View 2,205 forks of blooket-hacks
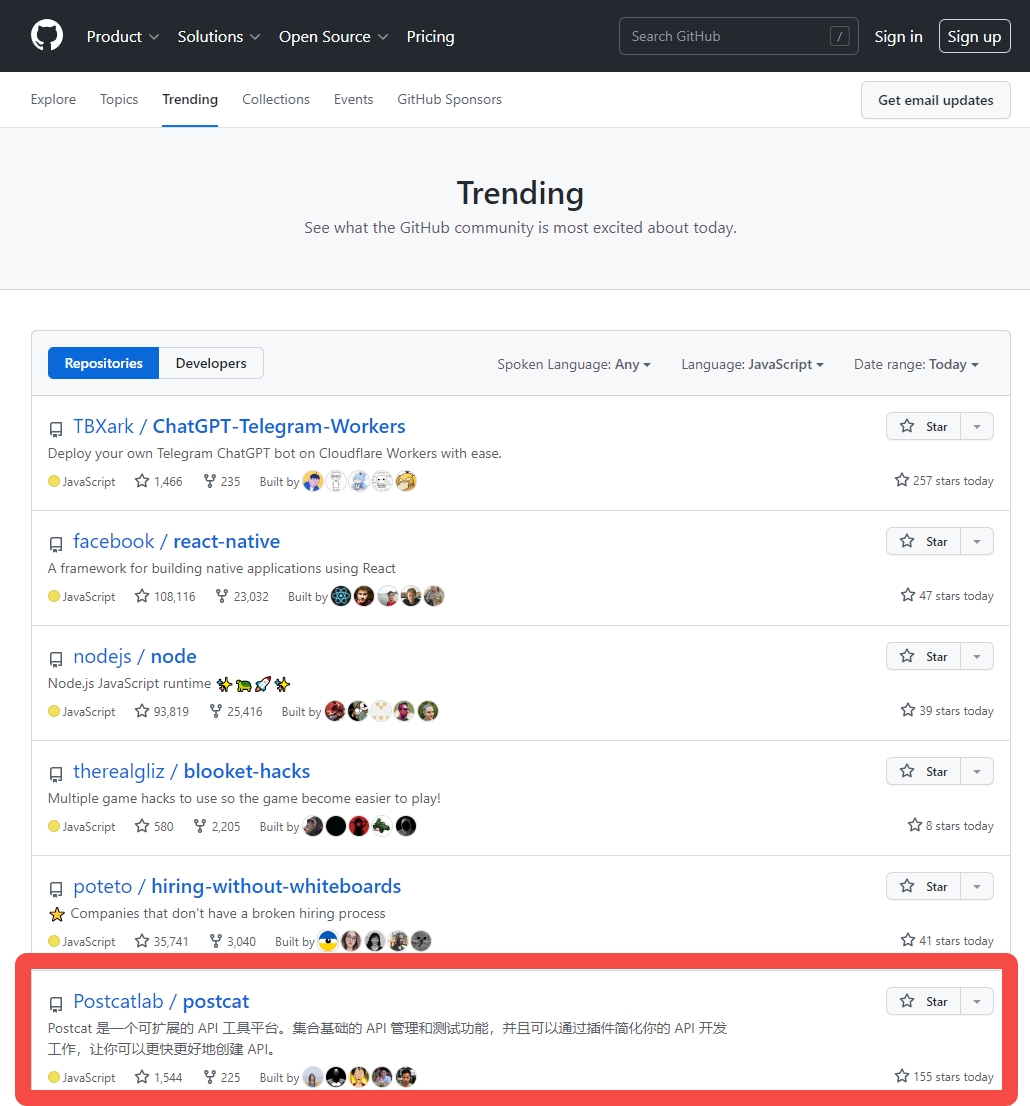This screenshot has width=1030, height=1106. pyautogui.click(x=217, y=827)
